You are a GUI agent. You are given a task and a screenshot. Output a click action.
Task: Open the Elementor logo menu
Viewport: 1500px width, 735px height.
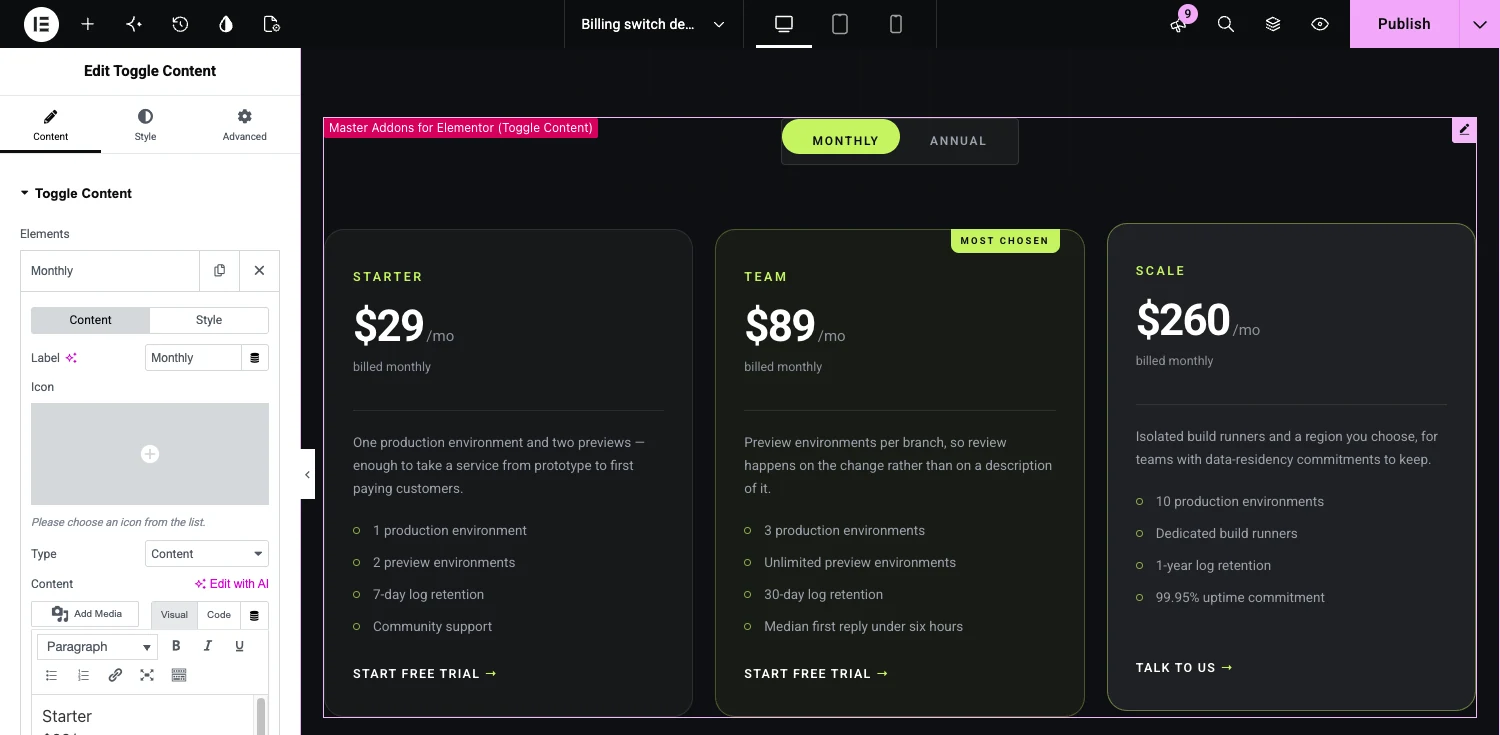[42, 24]
